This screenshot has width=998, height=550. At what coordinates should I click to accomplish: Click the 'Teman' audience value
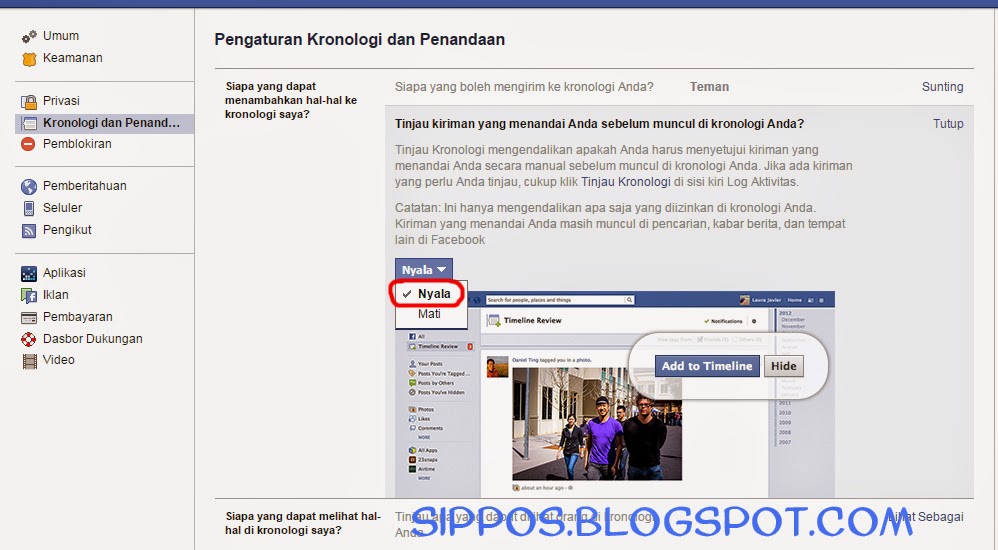point(709,87)
